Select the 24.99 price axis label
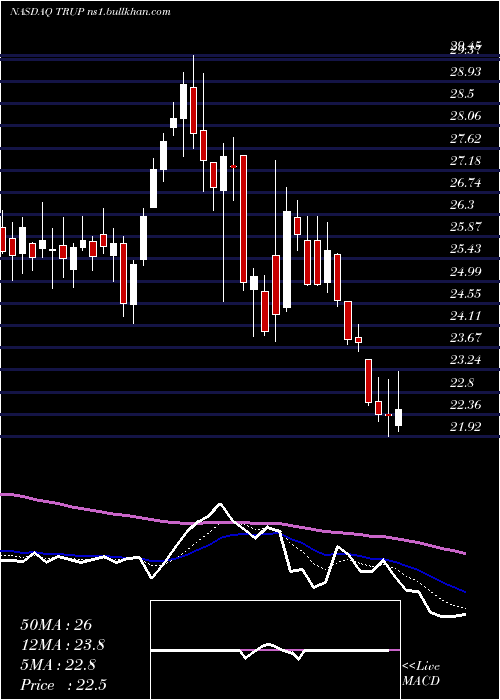The image size is (500, 700). [x=466, y=271]
